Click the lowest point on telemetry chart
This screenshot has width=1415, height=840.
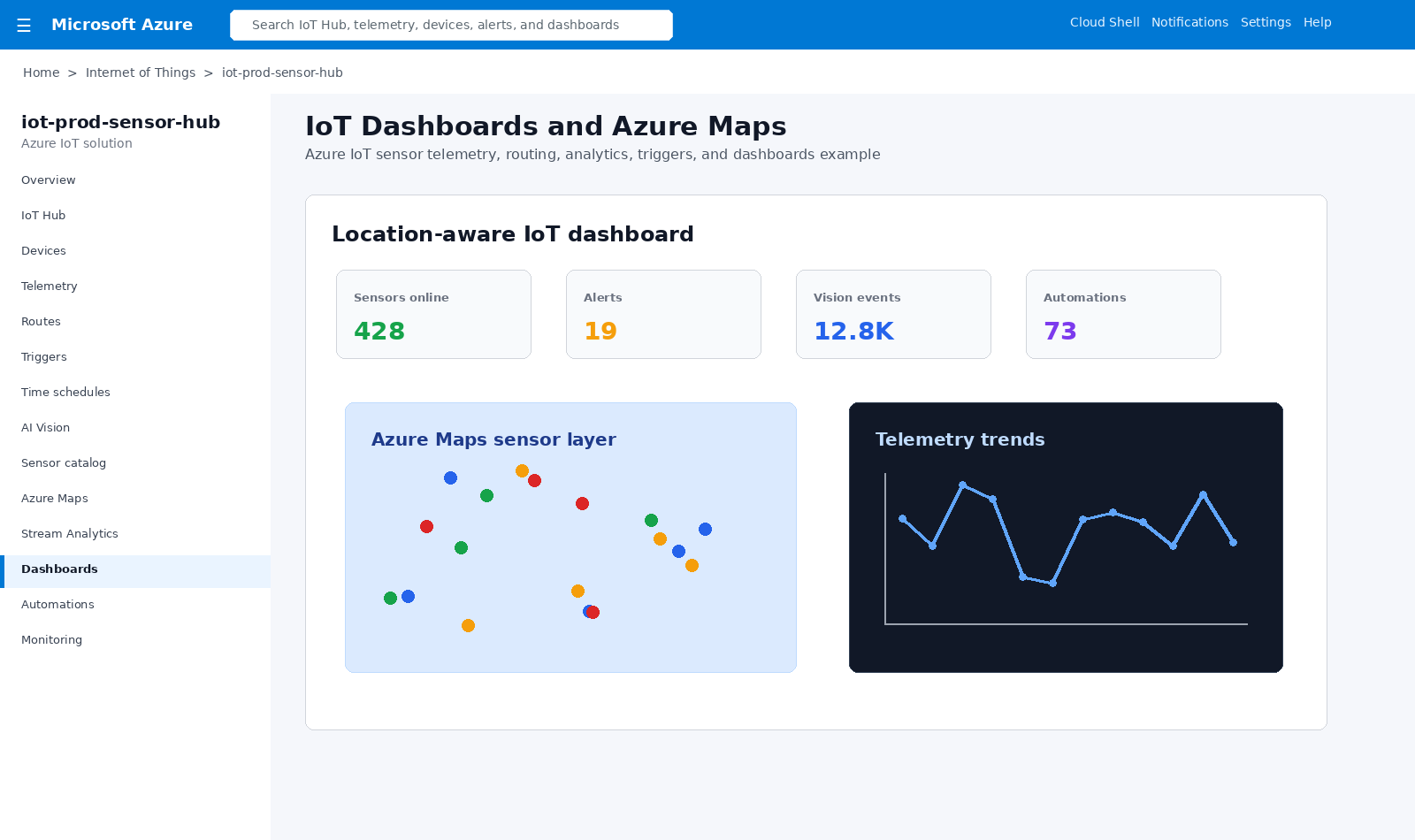[x=1052, y=583]
